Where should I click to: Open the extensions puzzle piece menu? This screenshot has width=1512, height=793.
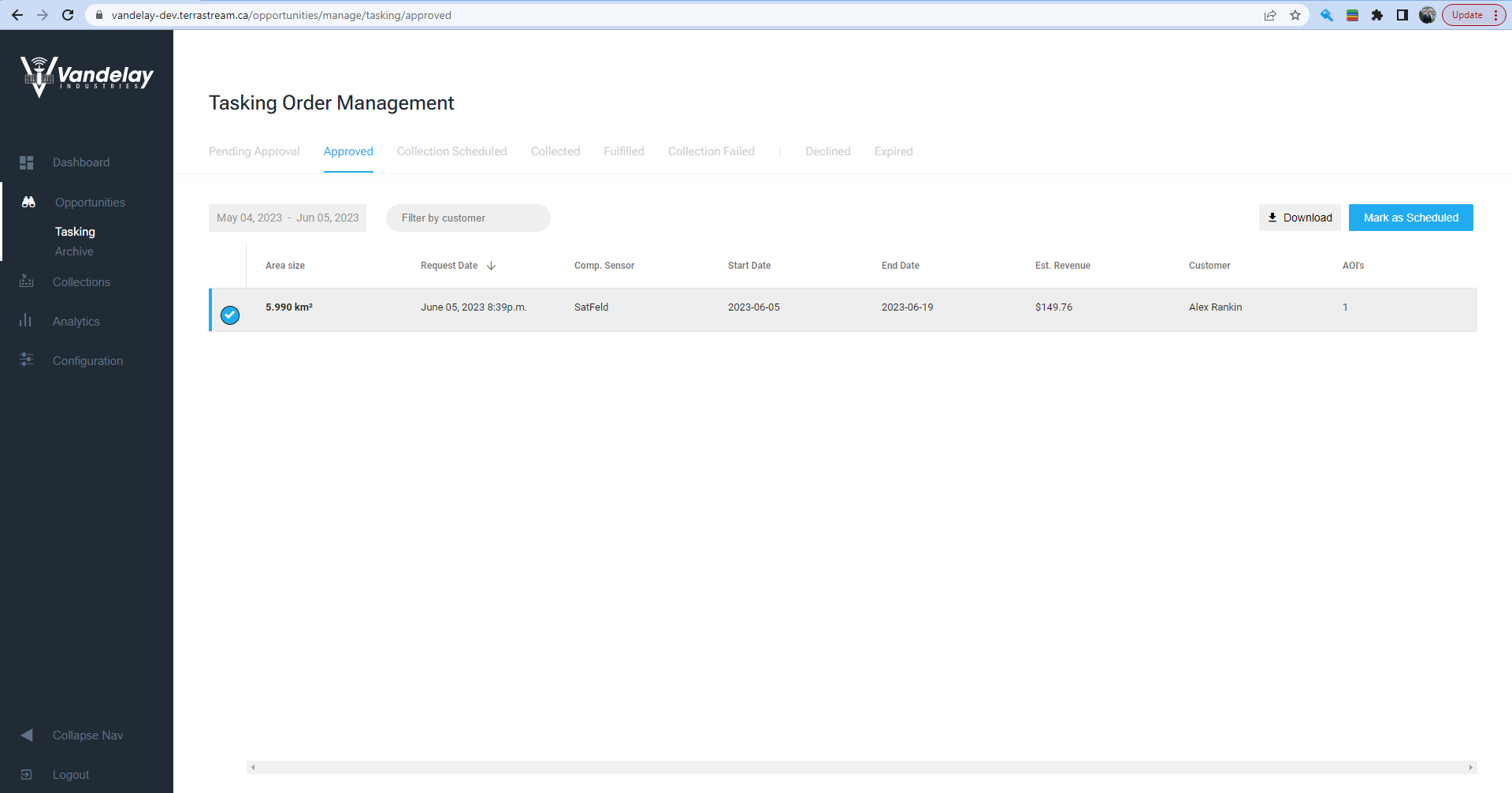click(x=1377, y=15)
